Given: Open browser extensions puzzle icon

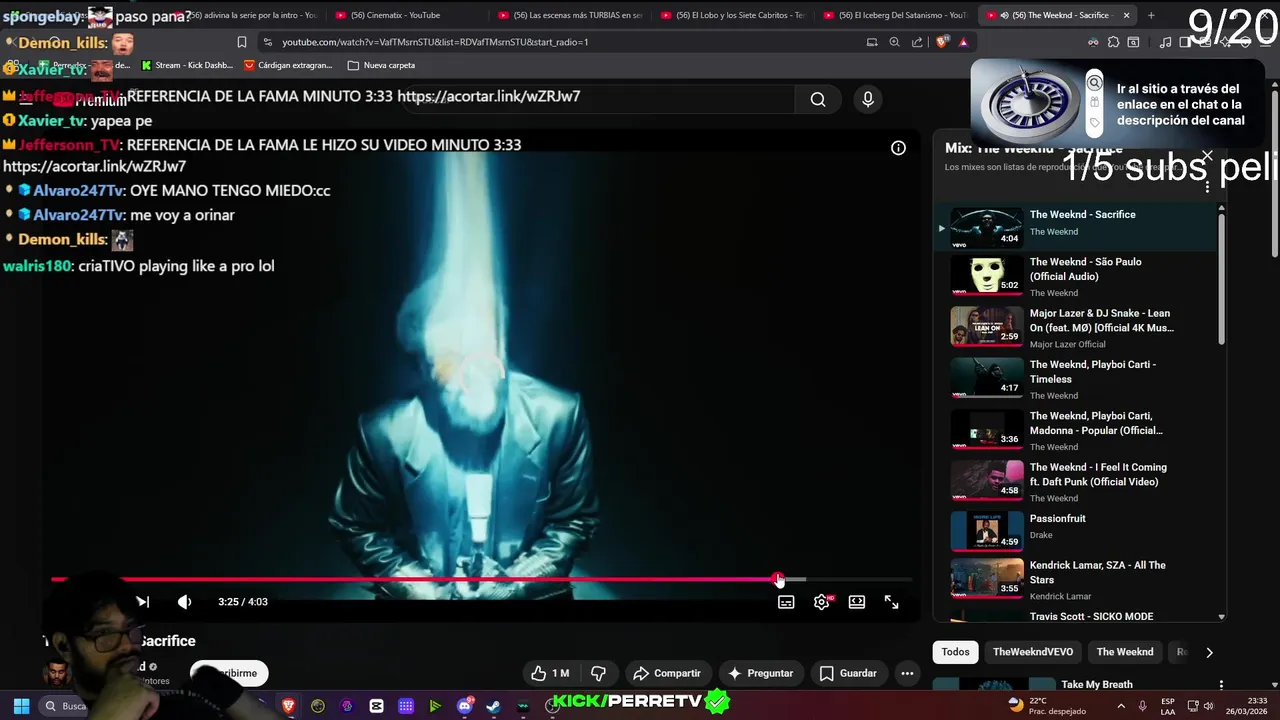Looking at the screenshot, I should [1113, 42].
